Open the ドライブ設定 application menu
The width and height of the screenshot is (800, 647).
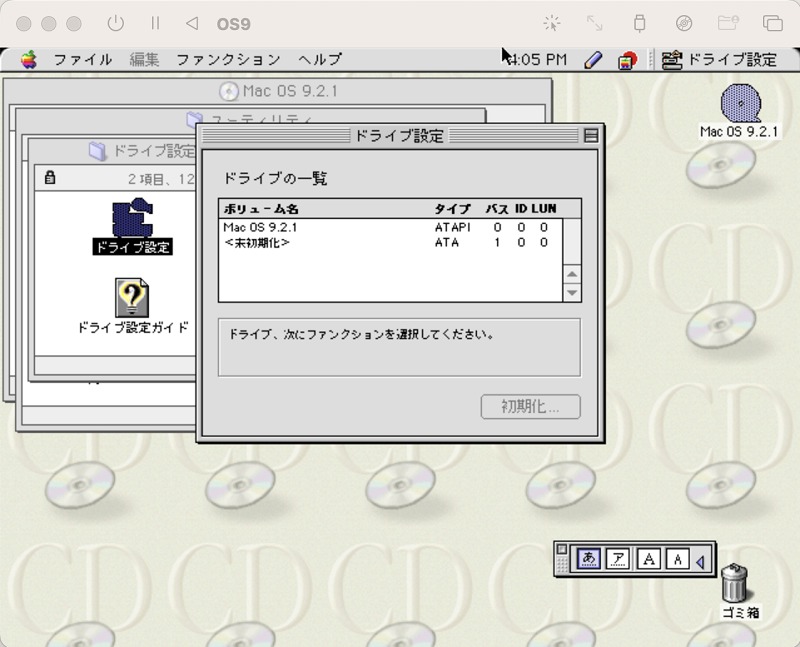pos(719,60)
